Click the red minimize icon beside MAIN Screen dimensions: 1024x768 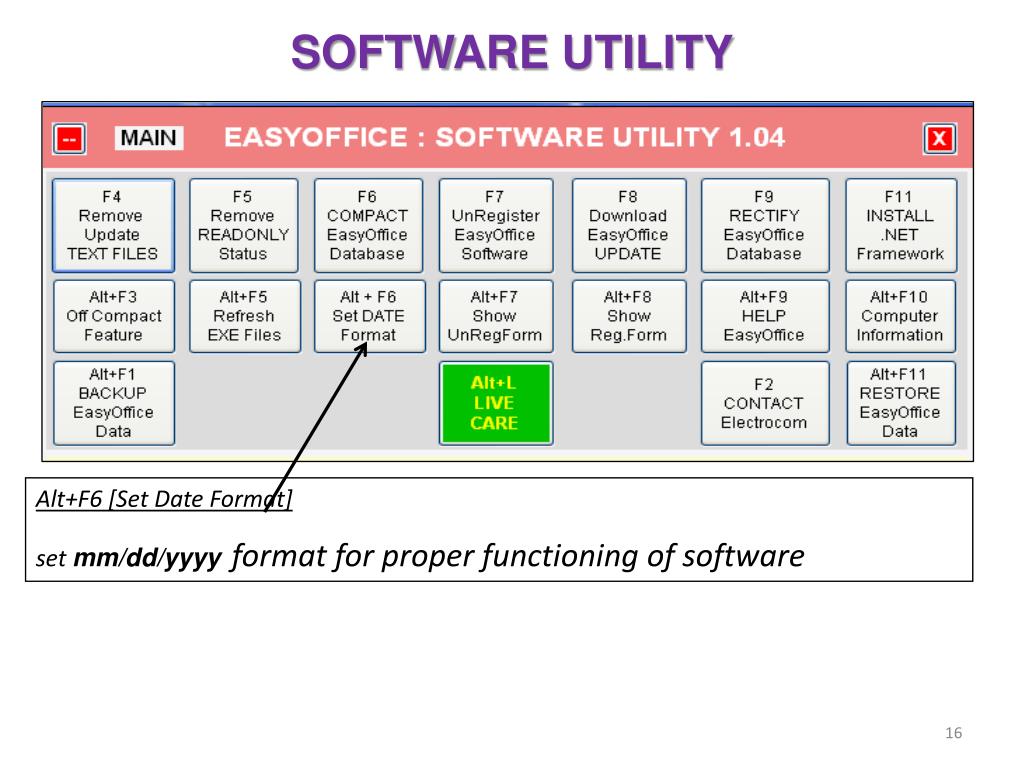(69, 138)
